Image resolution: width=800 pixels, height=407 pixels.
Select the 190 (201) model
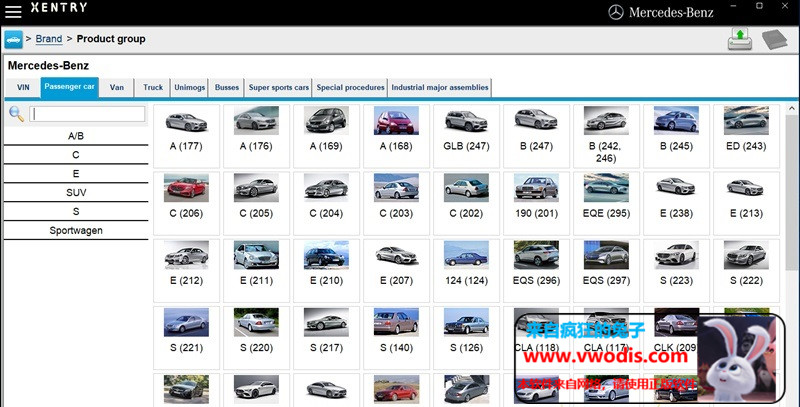[x=536, y=204]
